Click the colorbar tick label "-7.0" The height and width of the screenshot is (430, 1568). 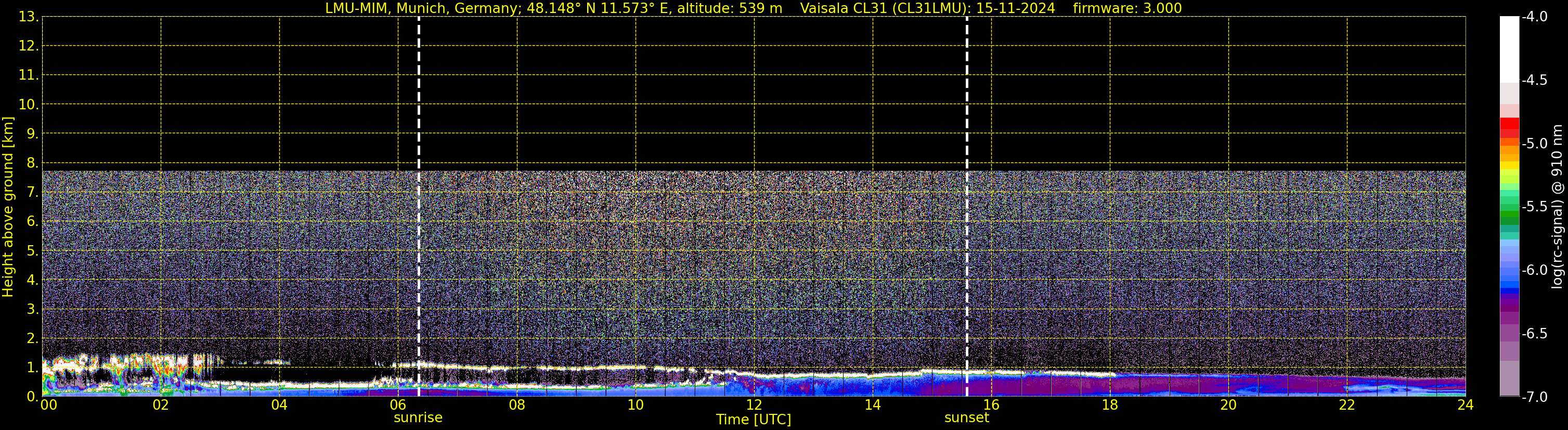[1535, 397]
